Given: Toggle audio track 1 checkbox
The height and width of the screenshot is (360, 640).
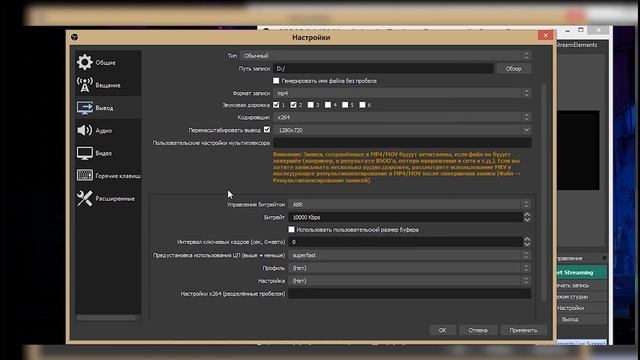Looking at the screenshot, I should 276,105.
